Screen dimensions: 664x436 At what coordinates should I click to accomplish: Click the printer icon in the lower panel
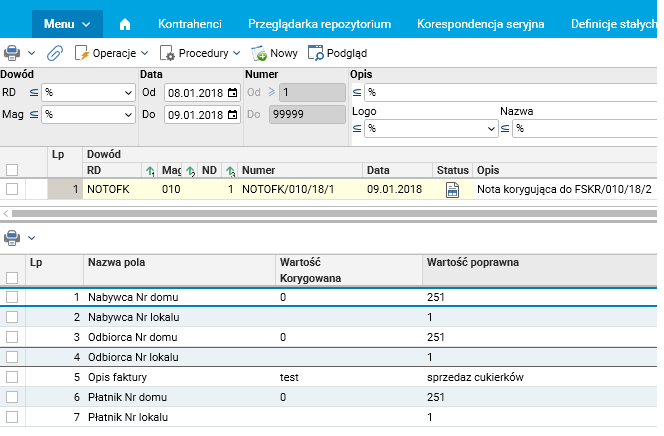[x=12, y=237]
